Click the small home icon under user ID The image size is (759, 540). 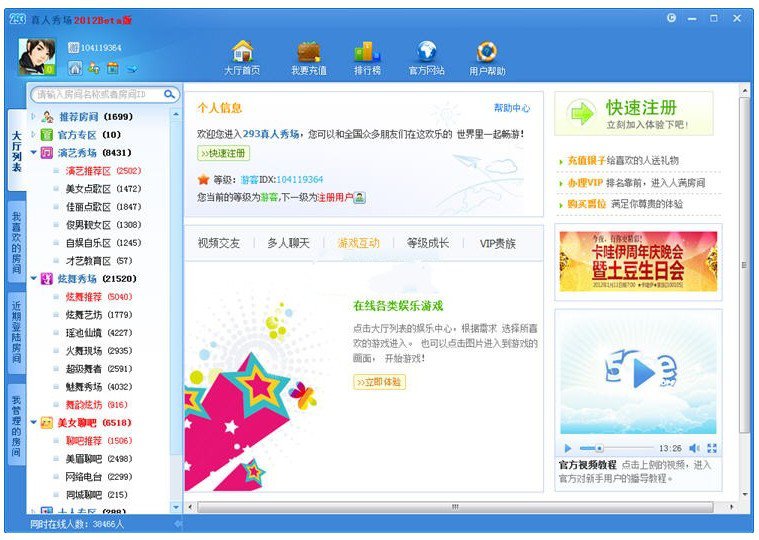tap(75, 69)
